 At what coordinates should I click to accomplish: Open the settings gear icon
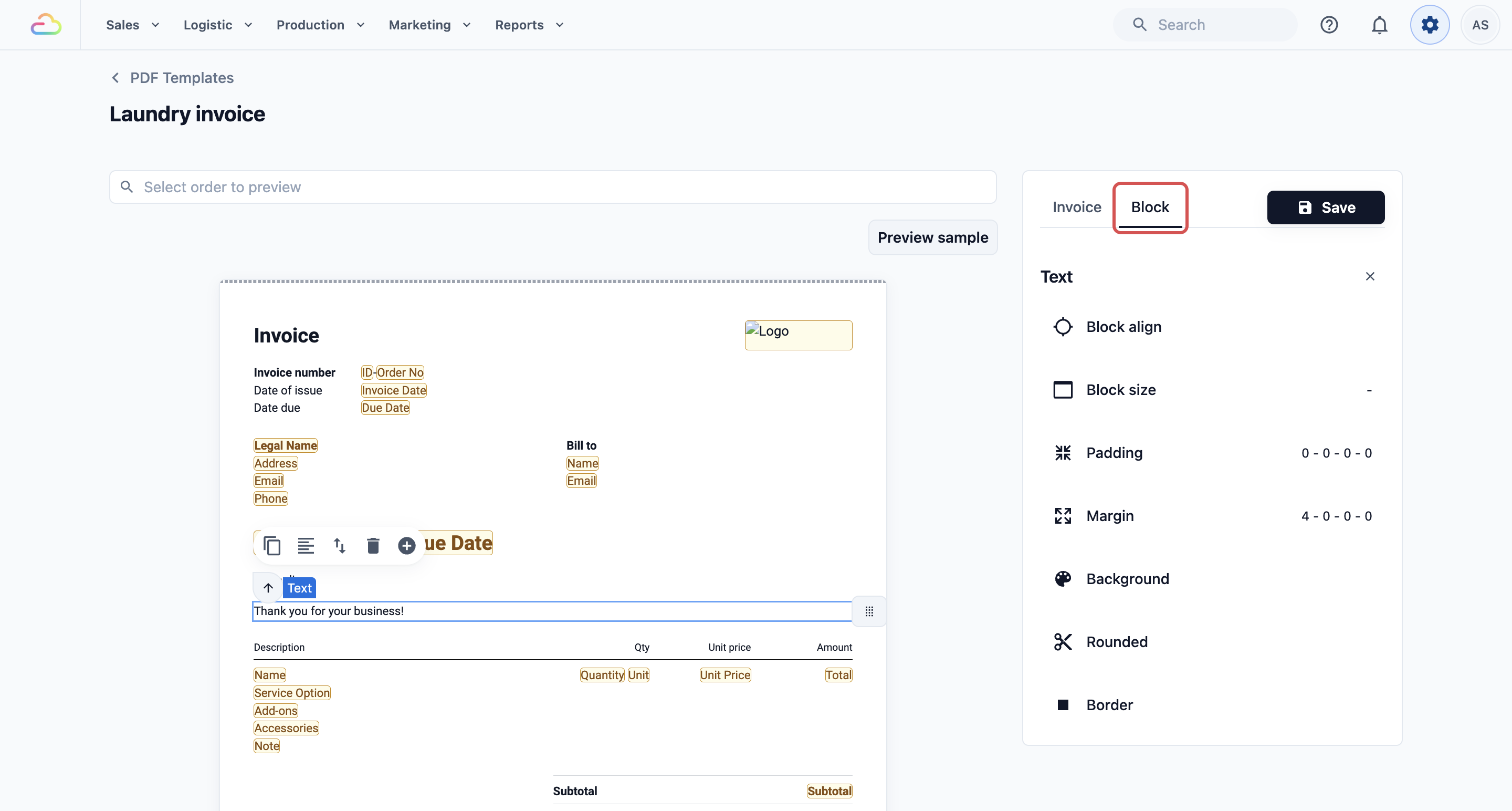[1430, 25]
